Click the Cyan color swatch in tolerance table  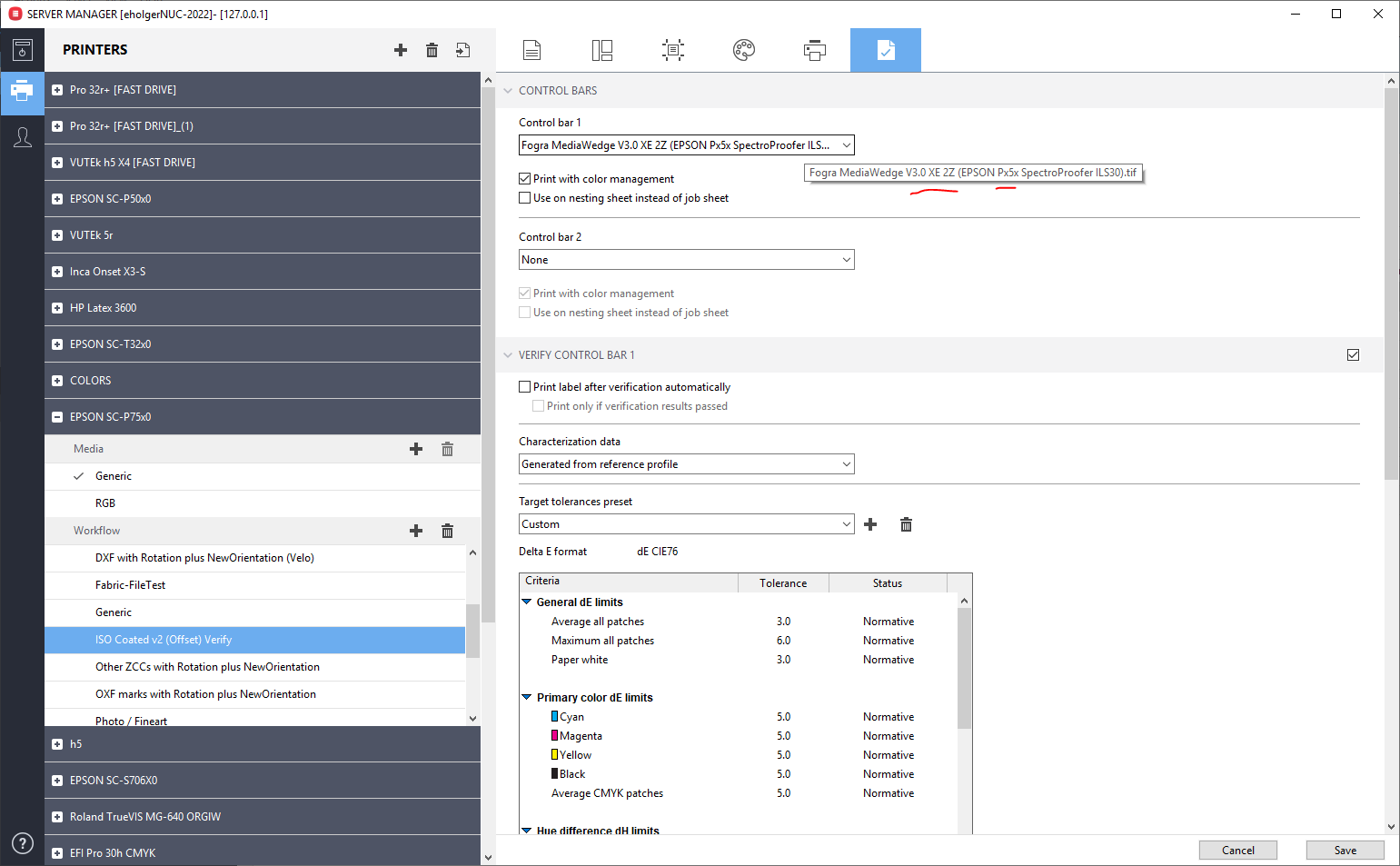554,717
